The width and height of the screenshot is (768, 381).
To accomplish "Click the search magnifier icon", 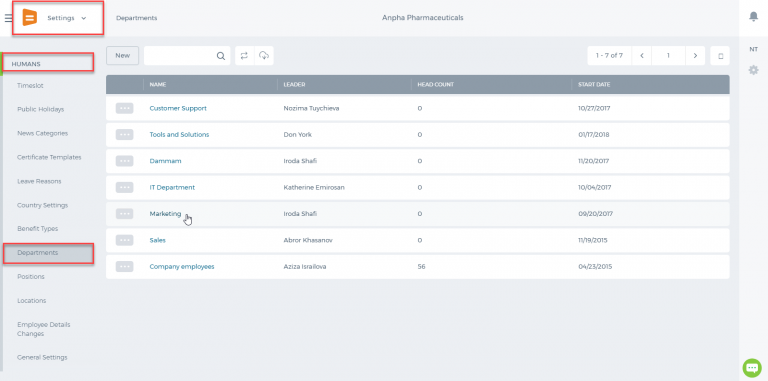I will tap(221, 56).
